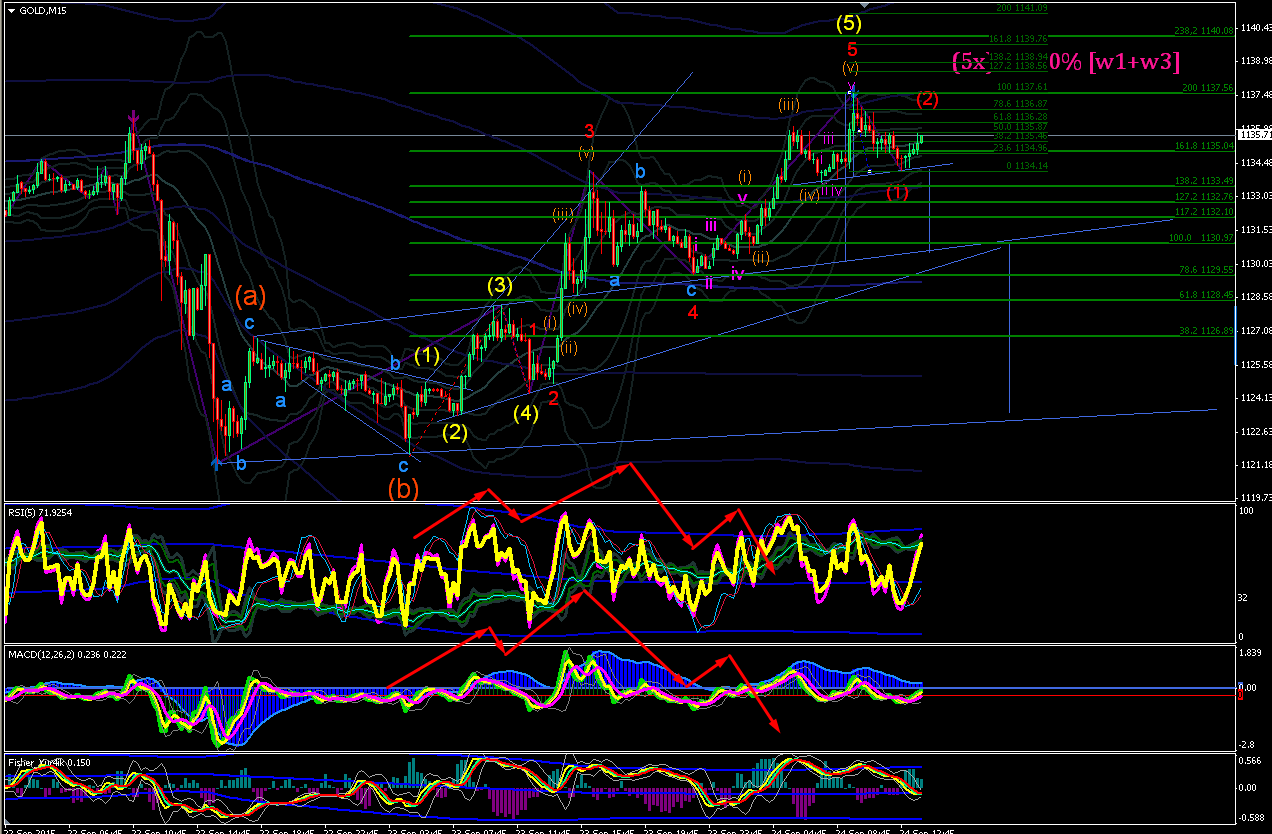Click Fibonacci level "100.0 1130.97"
The height and width of the screenshot is (834, 1272).
click(1203, 238)
